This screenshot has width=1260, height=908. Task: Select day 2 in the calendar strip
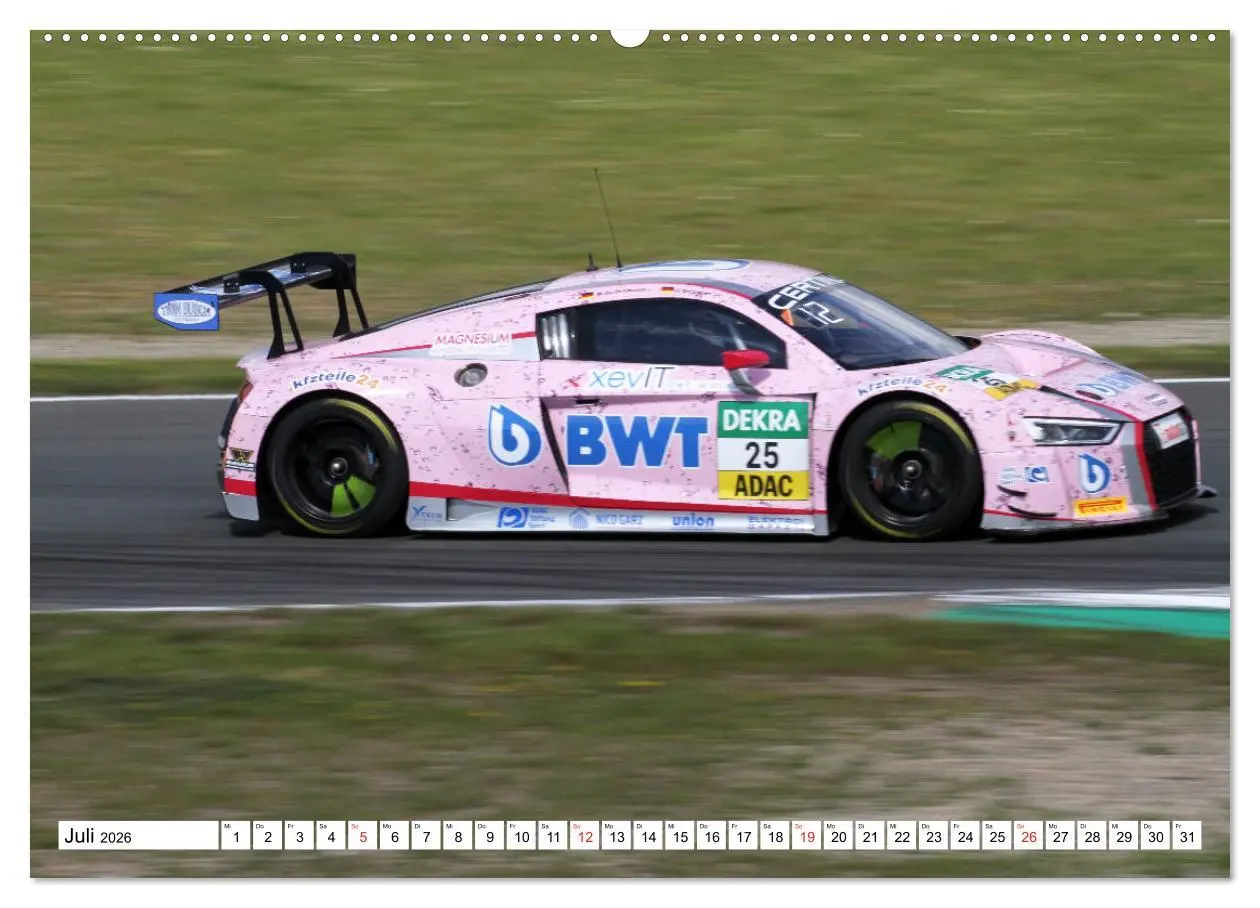267,836
